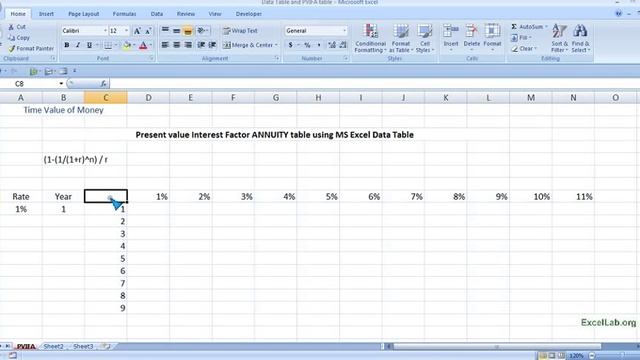The width and height of the screenshot is (640, 360).
Task: Apply Comma Style format
Action: 319,45
